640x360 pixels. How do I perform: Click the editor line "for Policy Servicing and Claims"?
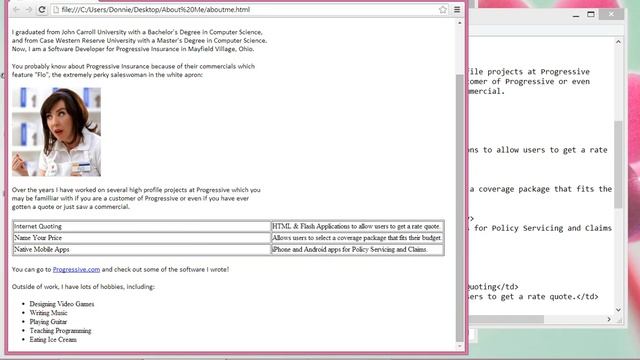tap(542, 228)
